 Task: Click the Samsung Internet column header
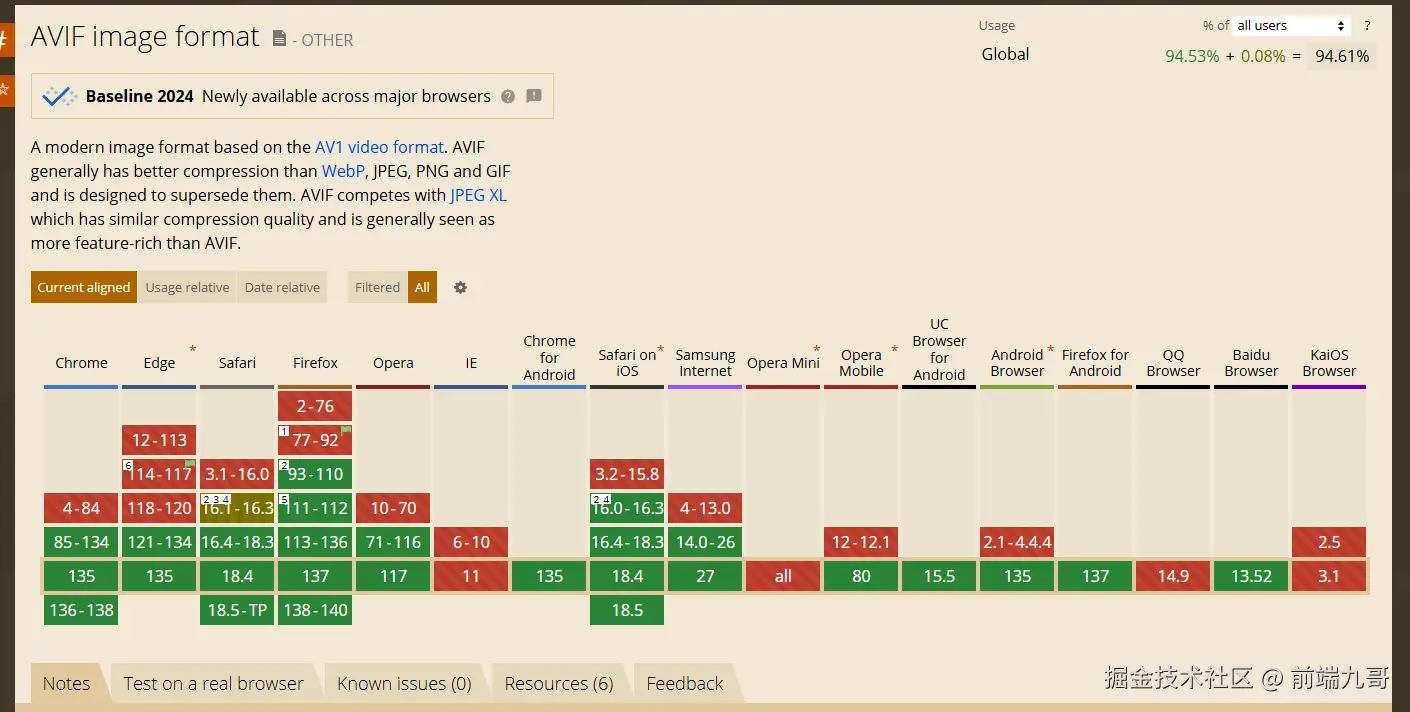705,363
